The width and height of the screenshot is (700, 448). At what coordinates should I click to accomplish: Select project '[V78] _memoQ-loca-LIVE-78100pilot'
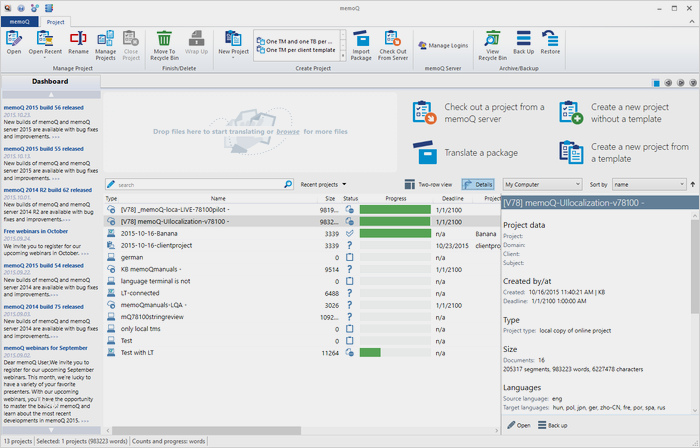302,210
